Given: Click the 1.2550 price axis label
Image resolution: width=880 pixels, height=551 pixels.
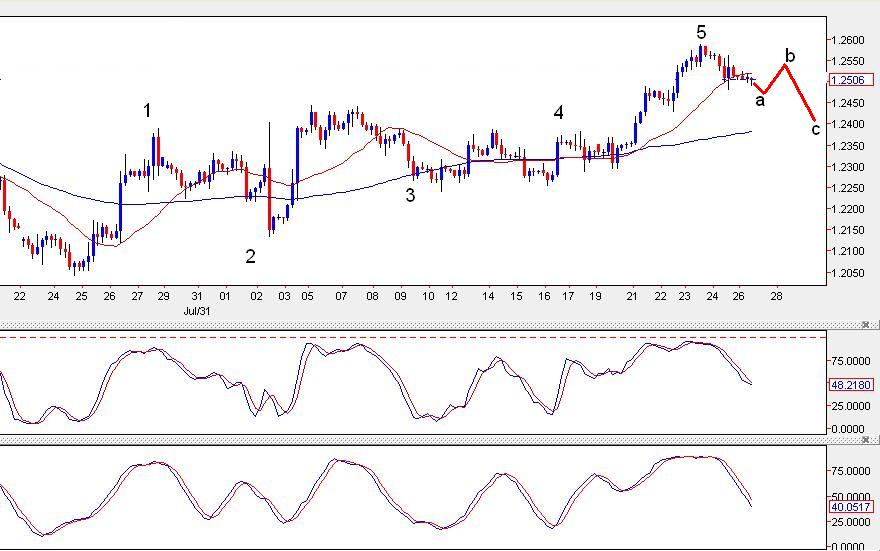Looking at the screenshot, I should (x=847, y=61).
